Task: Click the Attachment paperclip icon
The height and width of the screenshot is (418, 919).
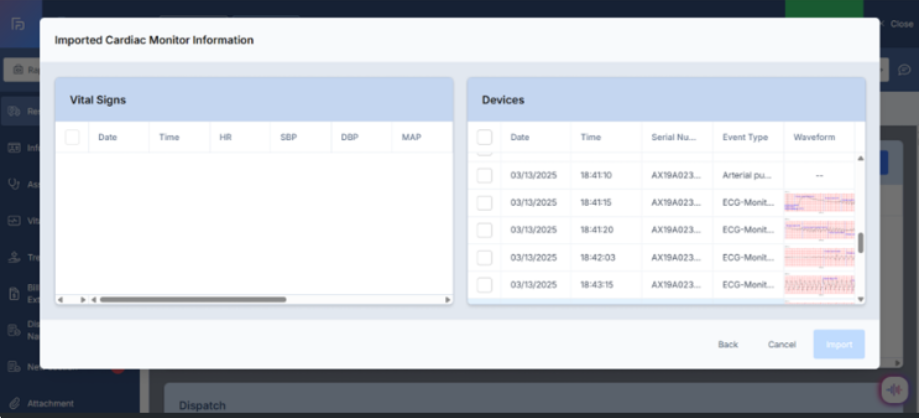Action: pyautogui.click(x=15, y=403)
